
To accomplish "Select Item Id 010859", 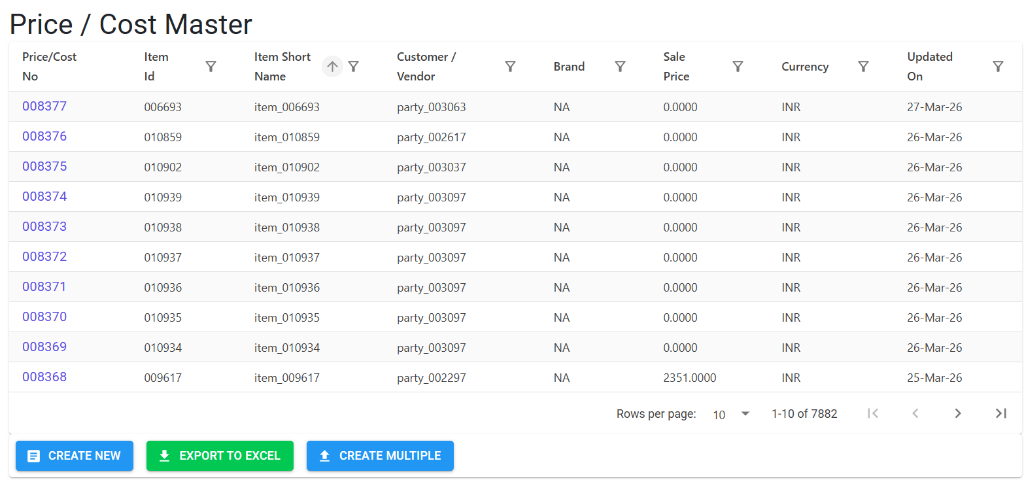I will pos(163,137).
